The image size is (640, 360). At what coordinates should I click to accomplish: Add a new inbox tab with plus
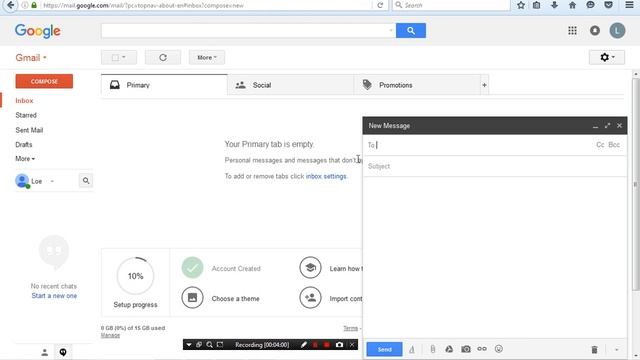pyautogui.click(x=484, y=85)
